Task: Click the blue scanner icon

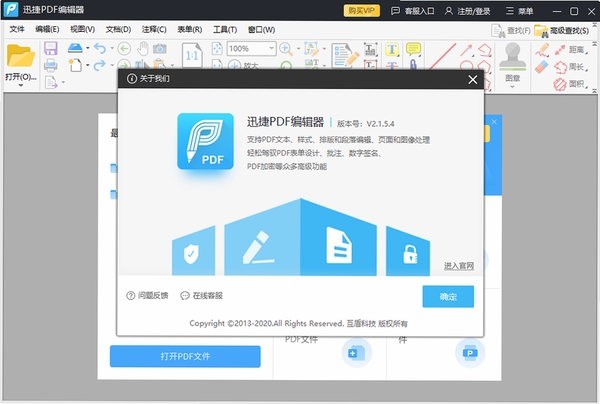Action: click(x=75, y=48)
